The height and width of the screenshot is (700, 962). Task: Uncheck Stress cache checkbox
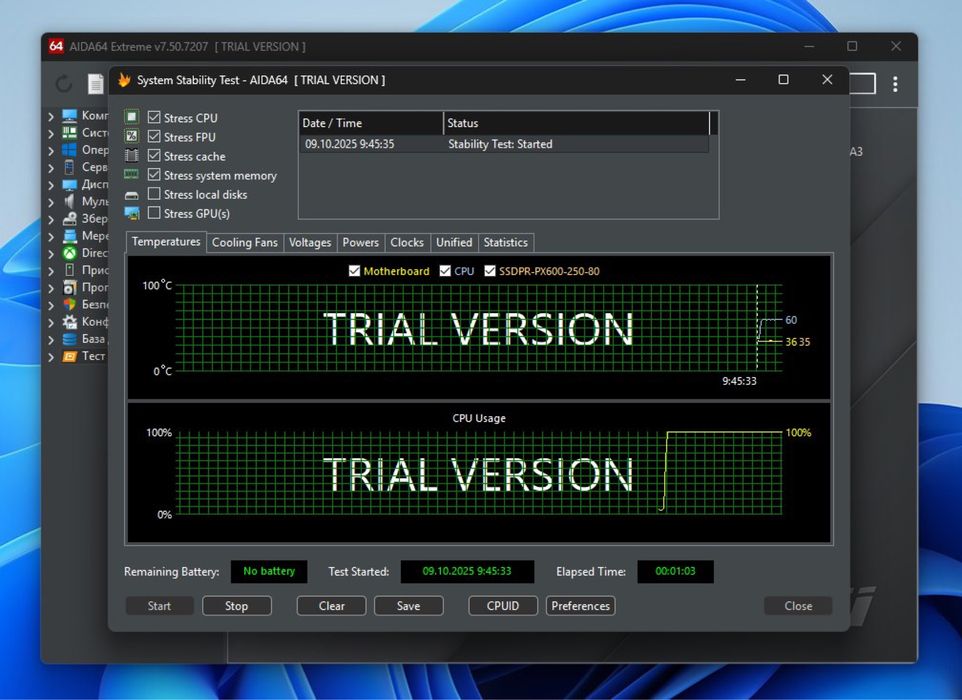pyautogui.click(x=154, y=155)
